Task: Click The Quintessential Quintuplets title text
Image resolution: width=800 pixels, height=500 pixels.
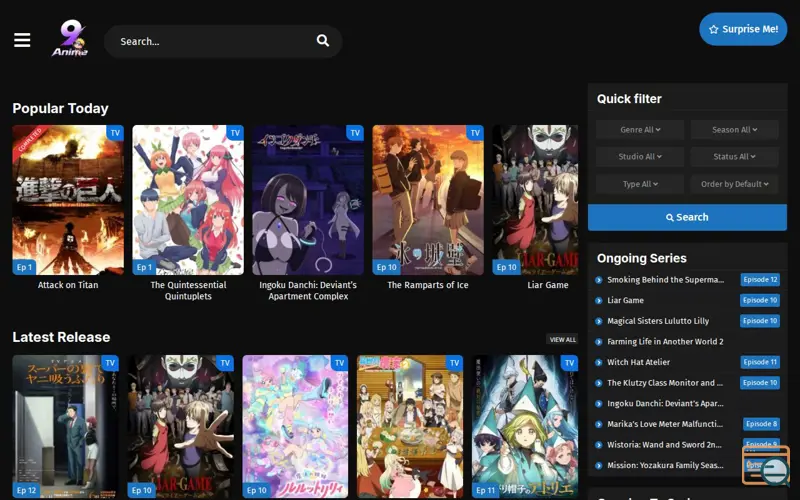Action: [x=188, y=290]
